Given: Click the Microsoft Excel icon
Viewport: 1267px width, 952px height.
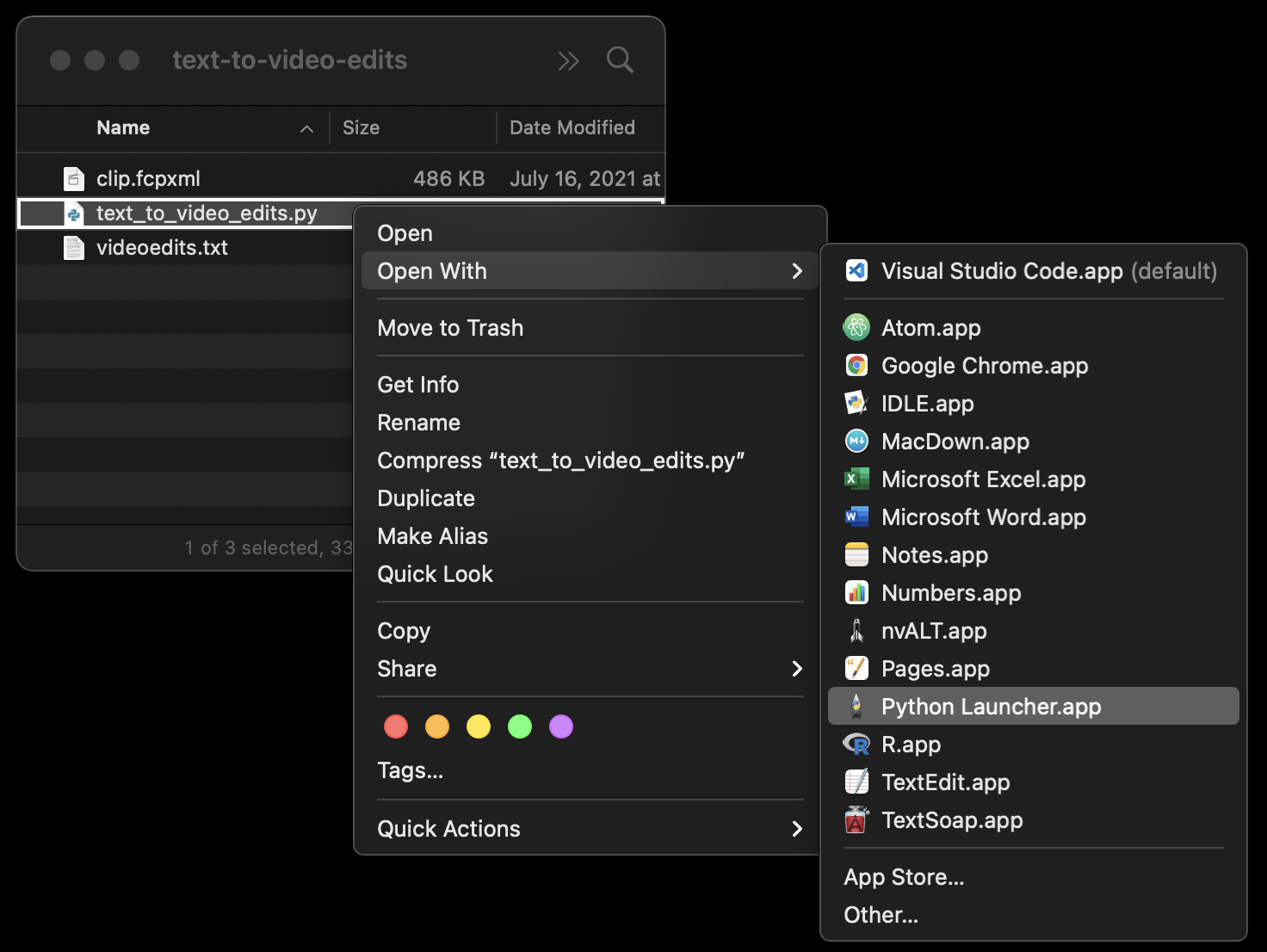Looking at the screenshot, I should pyautogui.click(x=856, y=479).
